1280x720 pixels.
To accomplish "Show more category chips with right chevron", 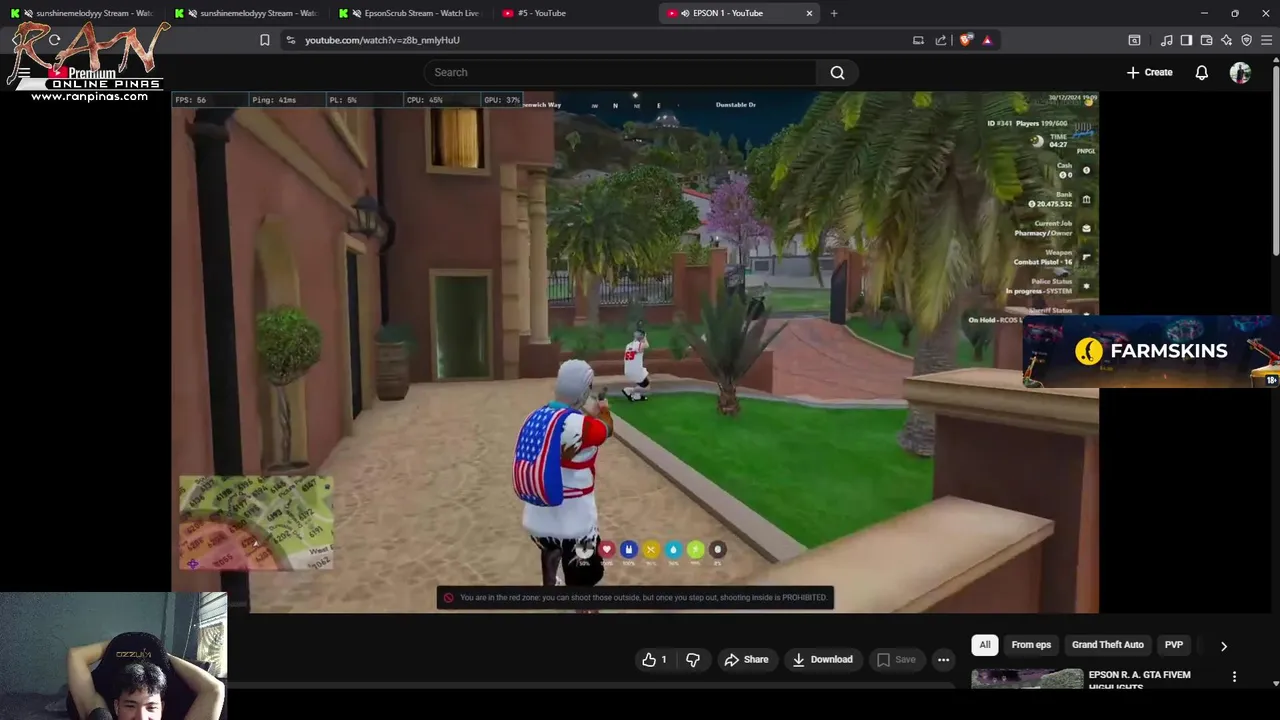I will click(x=1223, y=646).
